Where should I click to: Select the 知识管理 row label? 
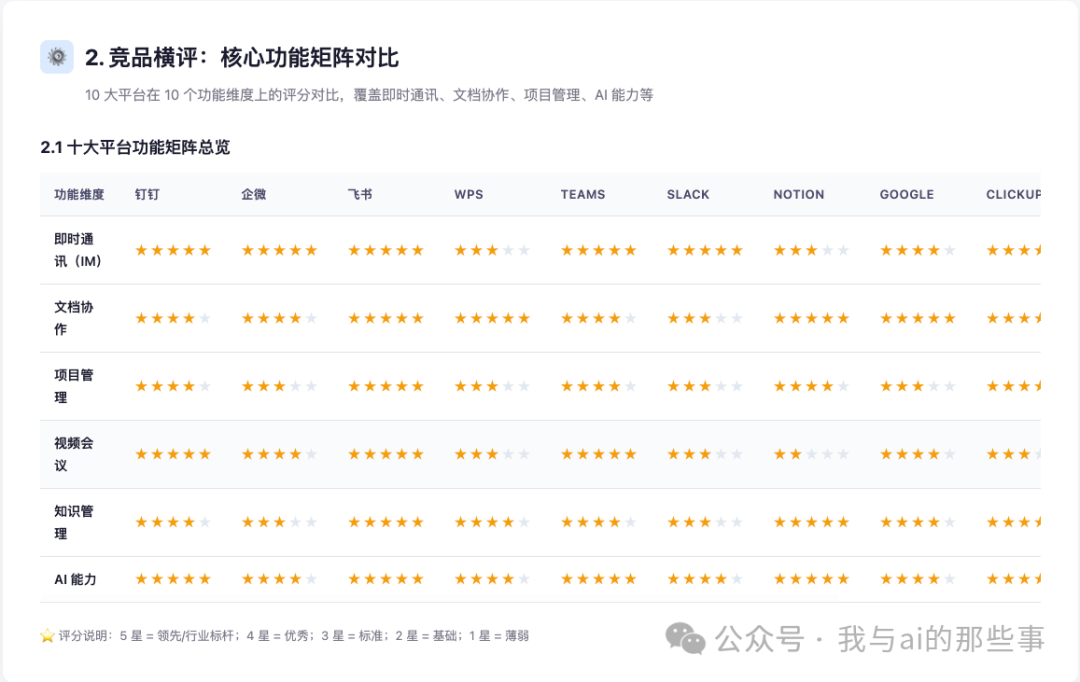[x=74, y=522]
